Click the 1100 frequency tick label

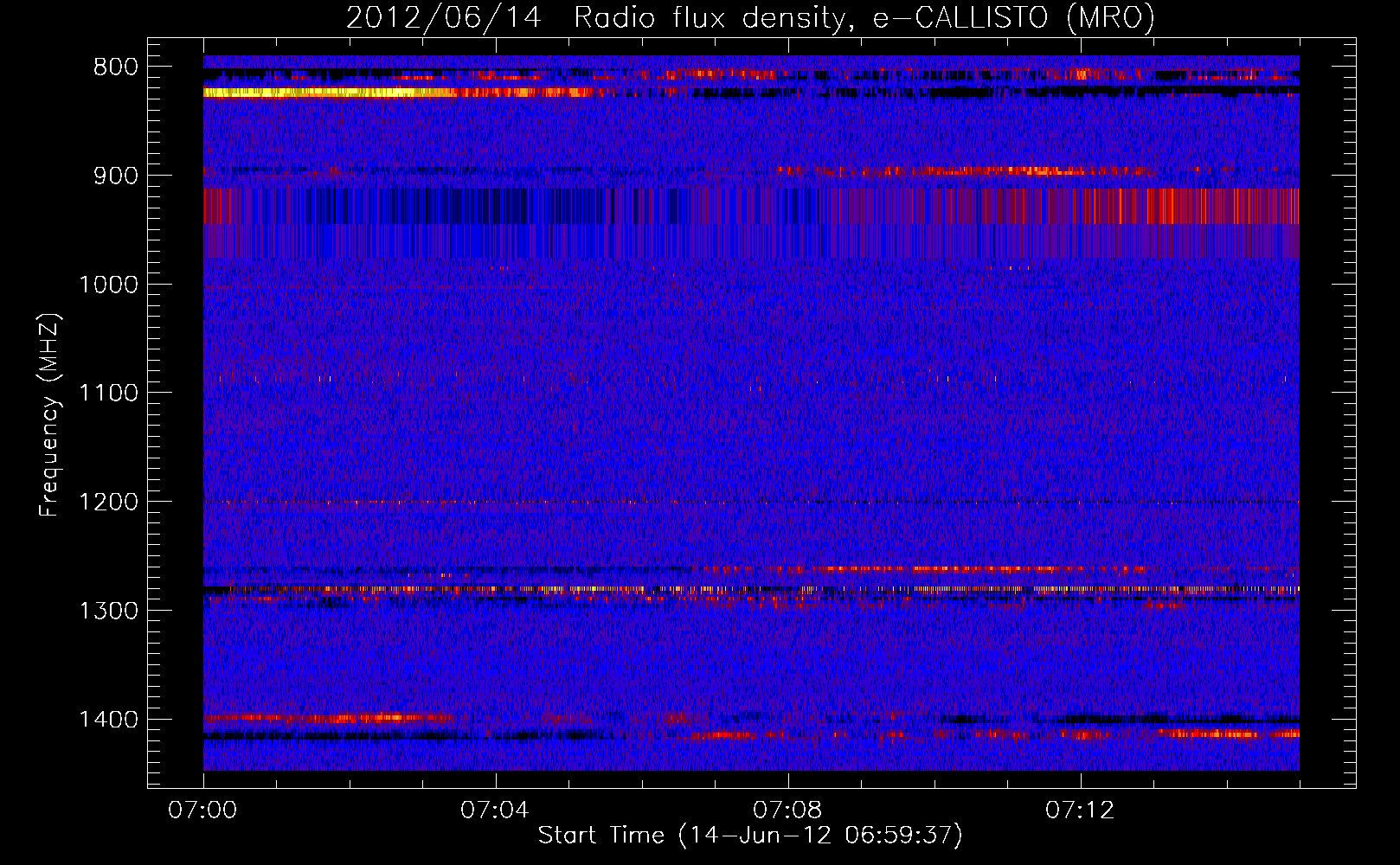coord(108,394)
